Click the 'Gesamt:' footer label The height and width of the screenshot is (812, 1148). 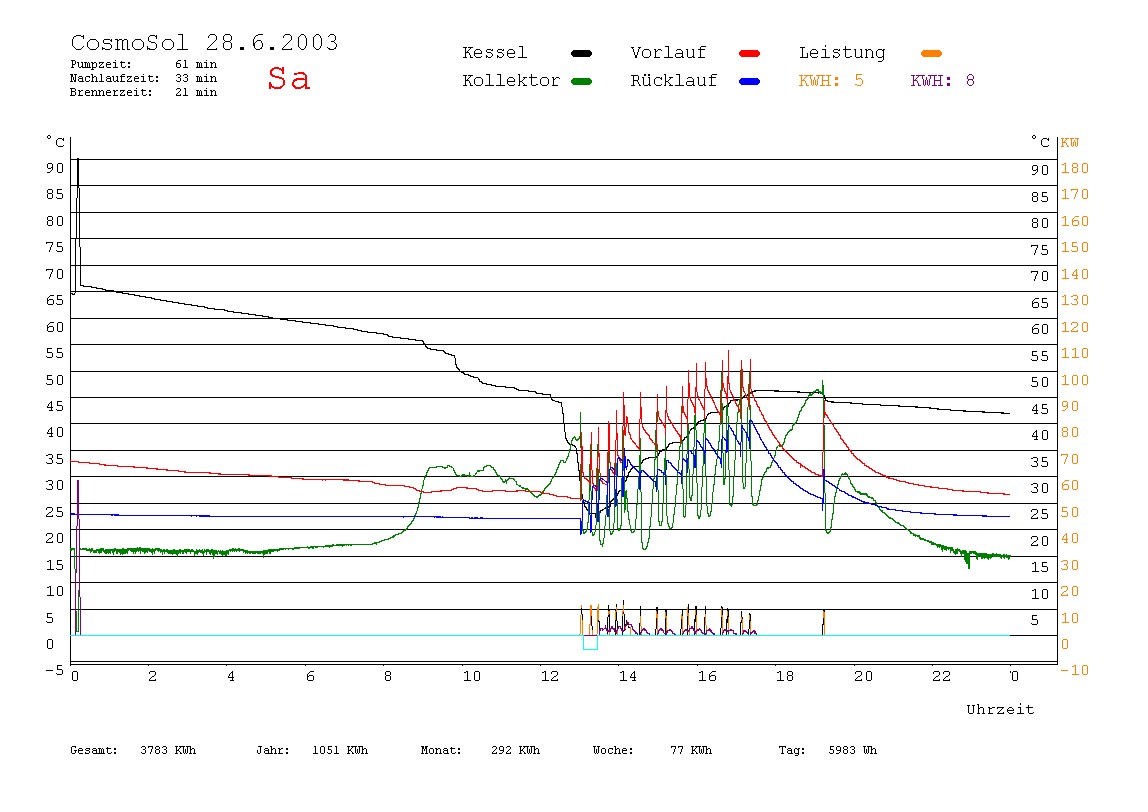tap(94, 750)
